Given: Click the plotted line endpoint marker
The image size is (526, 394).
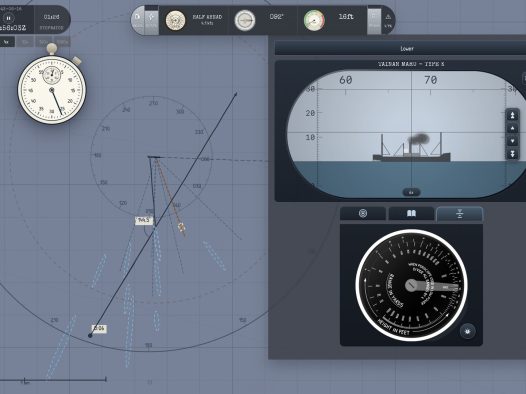Looking at the screenshot, I should point(90,335).
